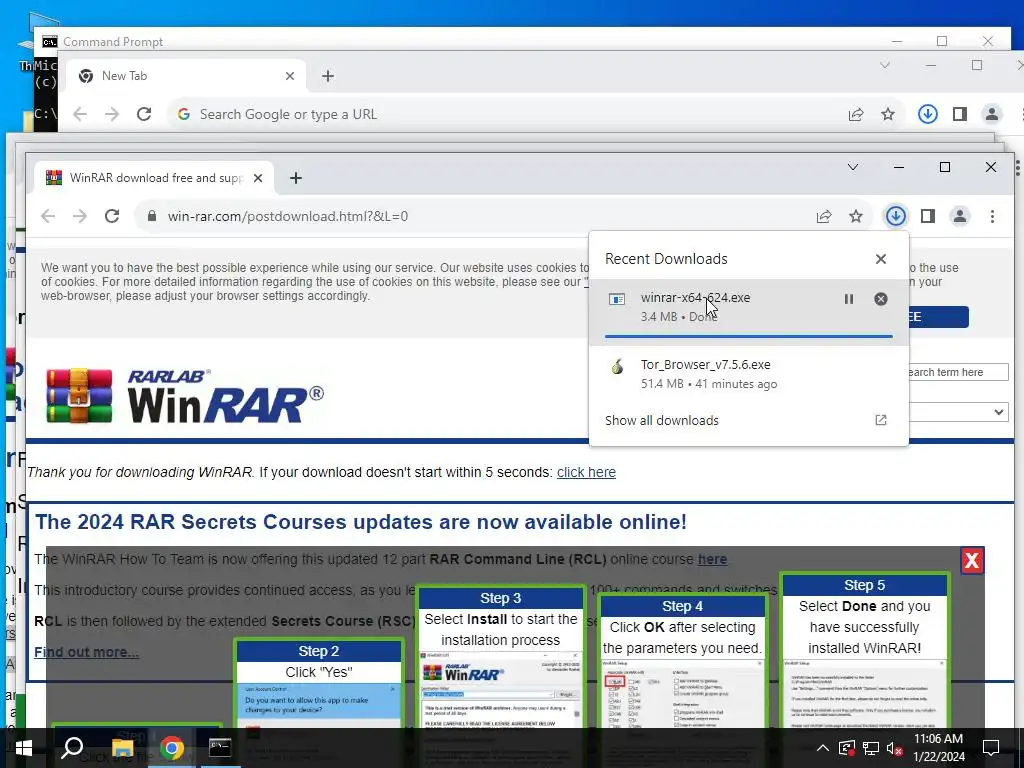
Task: Click the Step 3 installation screenshot thumbnail
Action: [500, 689]
